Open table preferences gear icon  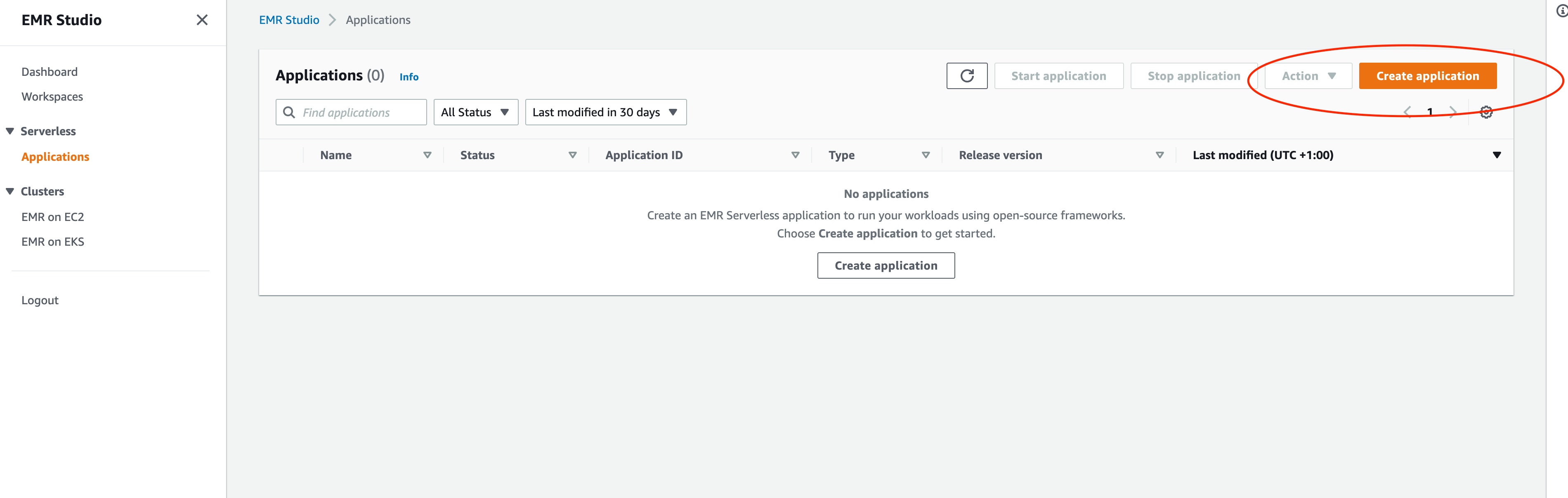[1486, 112]
